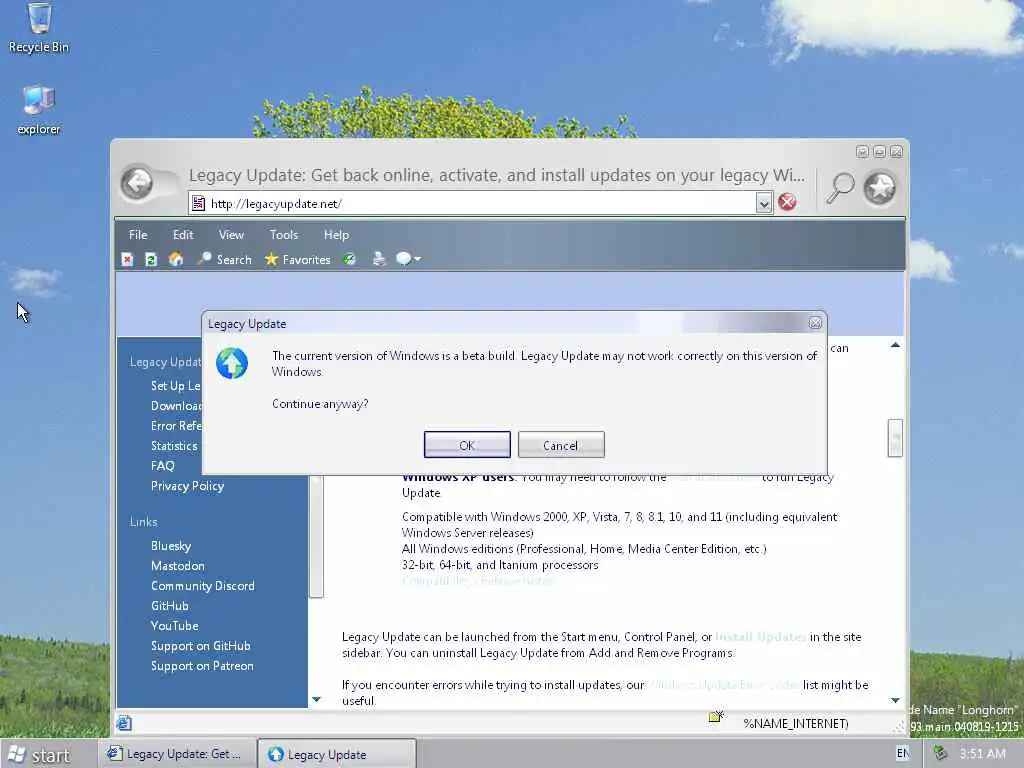The image size is (1024, 768).
Task: Close the browser window
Action: 897,152
